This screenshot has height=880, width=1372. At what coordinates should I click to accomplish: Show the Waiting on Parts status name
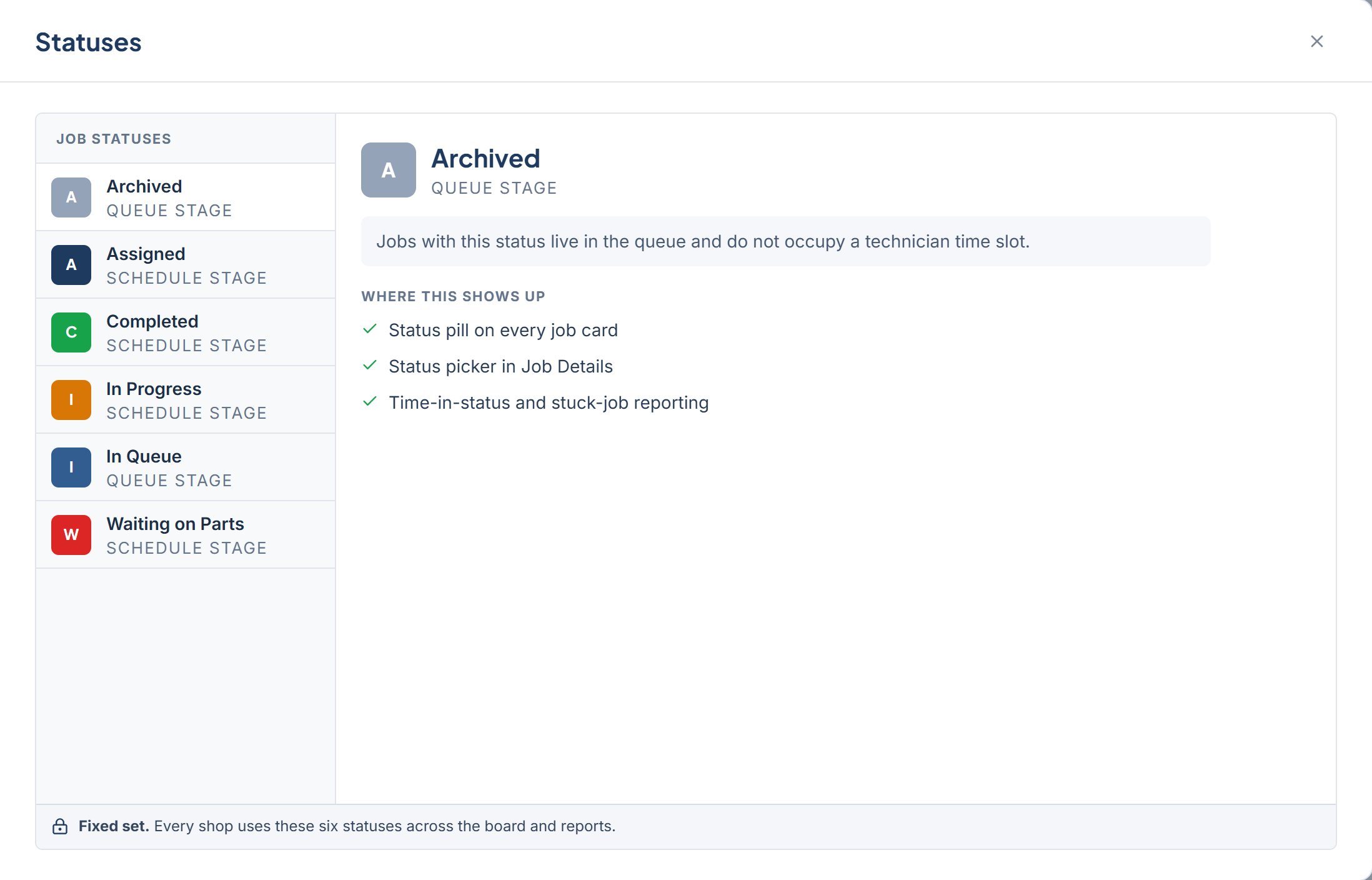176,524
